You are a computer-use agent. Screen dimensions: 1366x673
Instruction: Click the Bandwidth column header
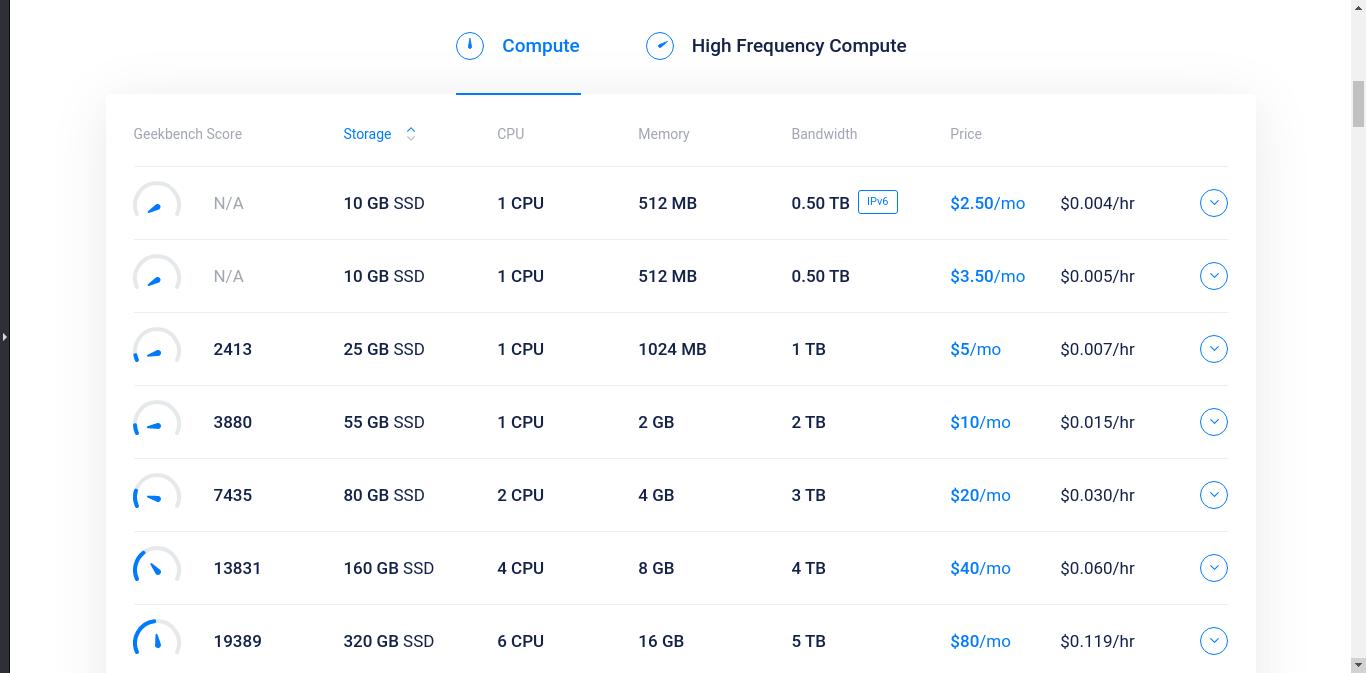824,134
